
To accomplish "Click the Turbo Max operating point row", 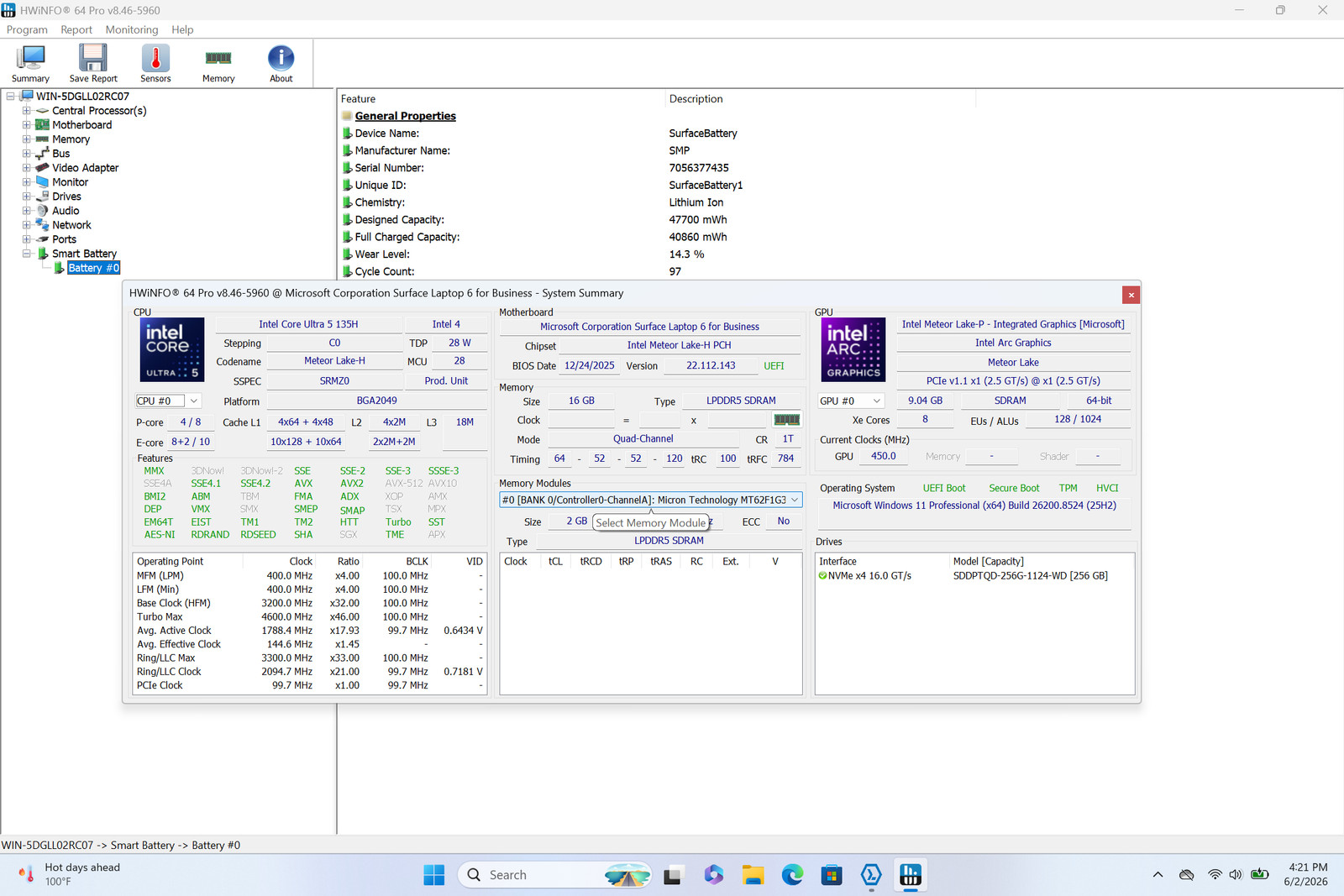I will click(310, 617).
